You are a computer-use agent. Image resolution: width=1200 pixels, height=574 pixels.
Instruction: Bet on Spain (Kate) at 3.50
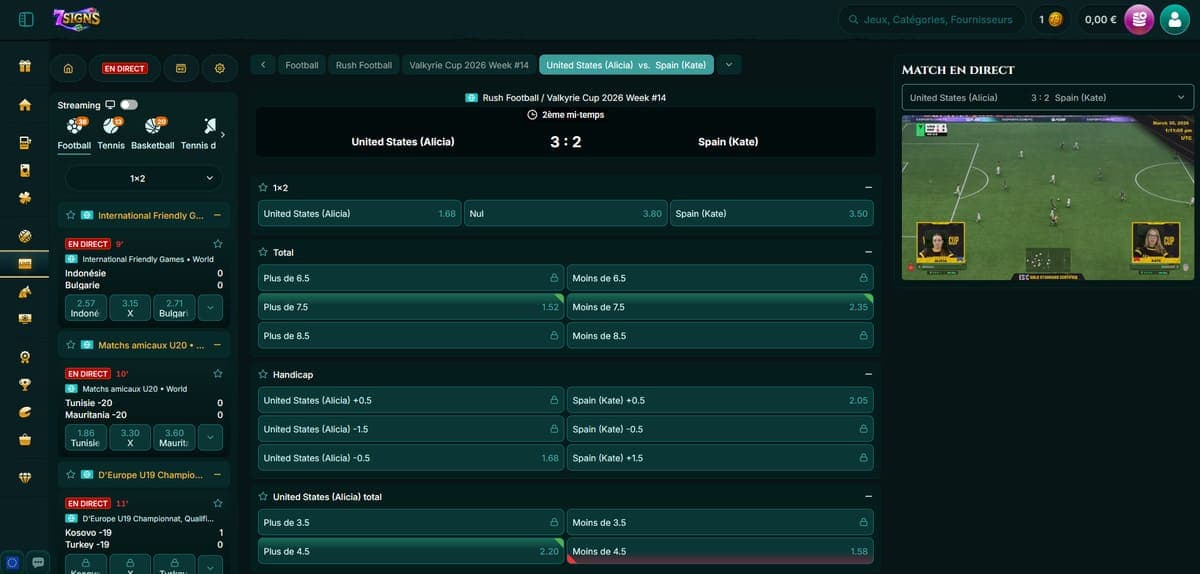771,213
